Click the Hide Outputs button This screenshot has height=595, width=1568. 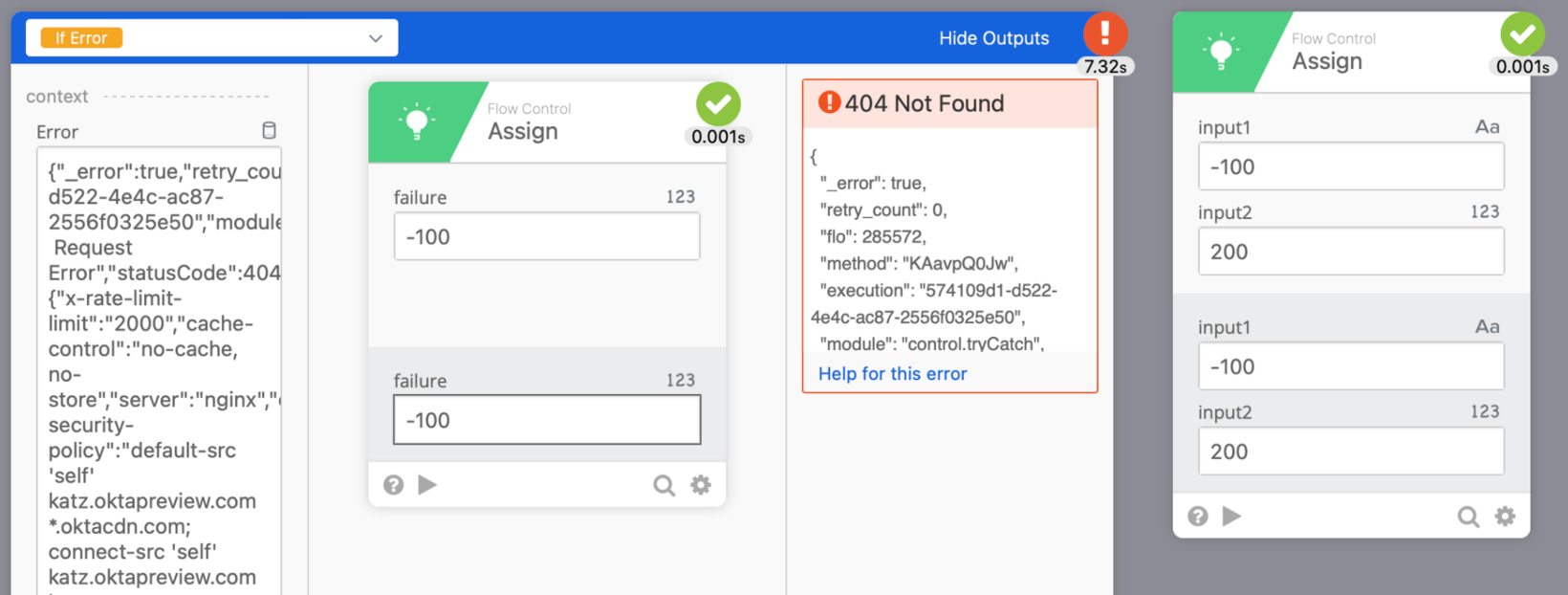[x=993, y=38]
